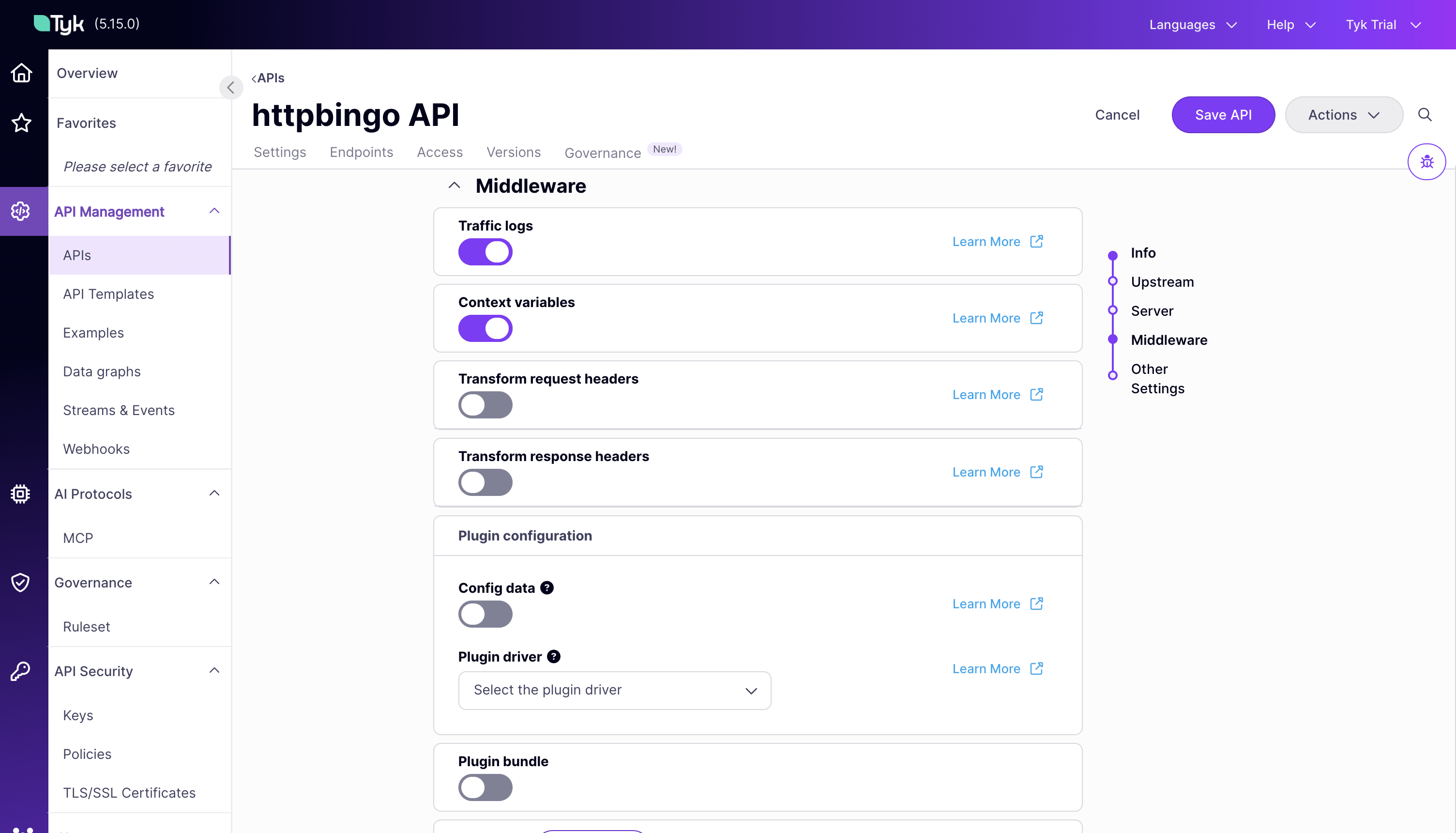The width and height of the screenshot is (1456, 833).
Task: Click the Favorites star icon
Action: 21,123
